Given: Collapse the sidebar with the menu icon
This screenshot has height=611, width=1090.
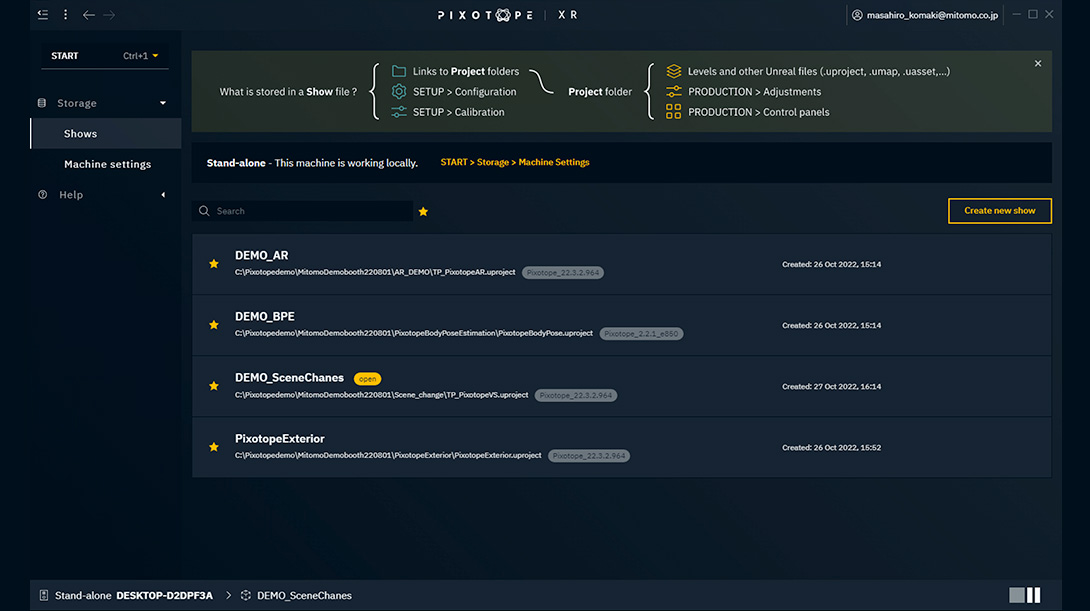Looking at the screenshot, I should point(43,15).
